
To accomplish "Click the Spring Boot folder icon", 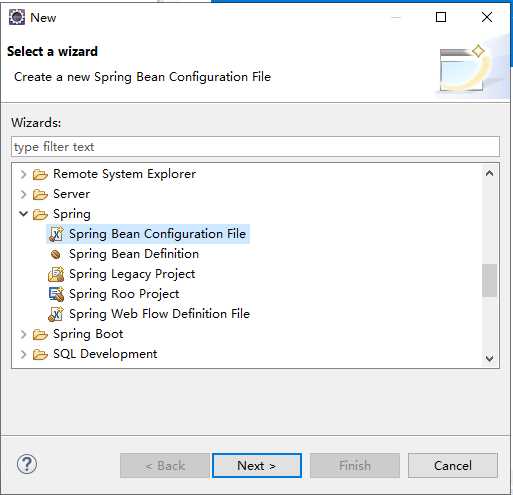I will [x=40, y=334].
